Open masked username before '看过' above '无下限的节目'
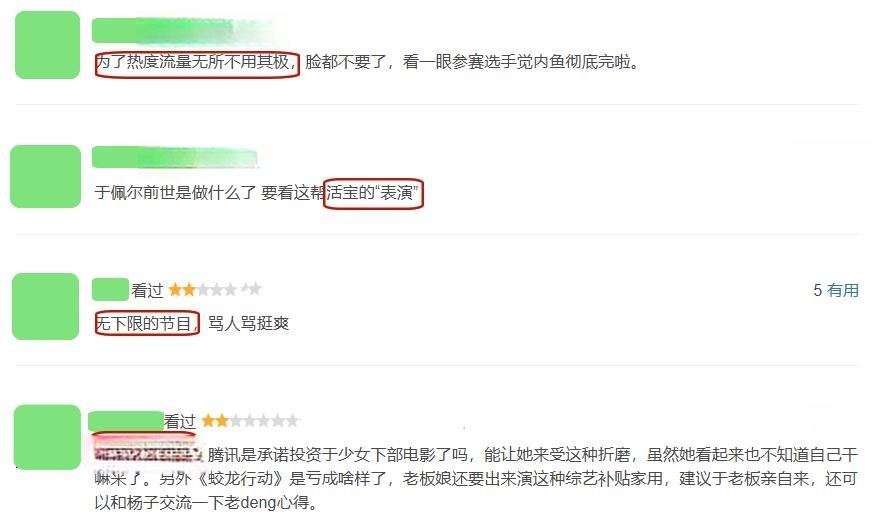The height and width of the screenshot is (516, 891). click(x=110, y=289)
